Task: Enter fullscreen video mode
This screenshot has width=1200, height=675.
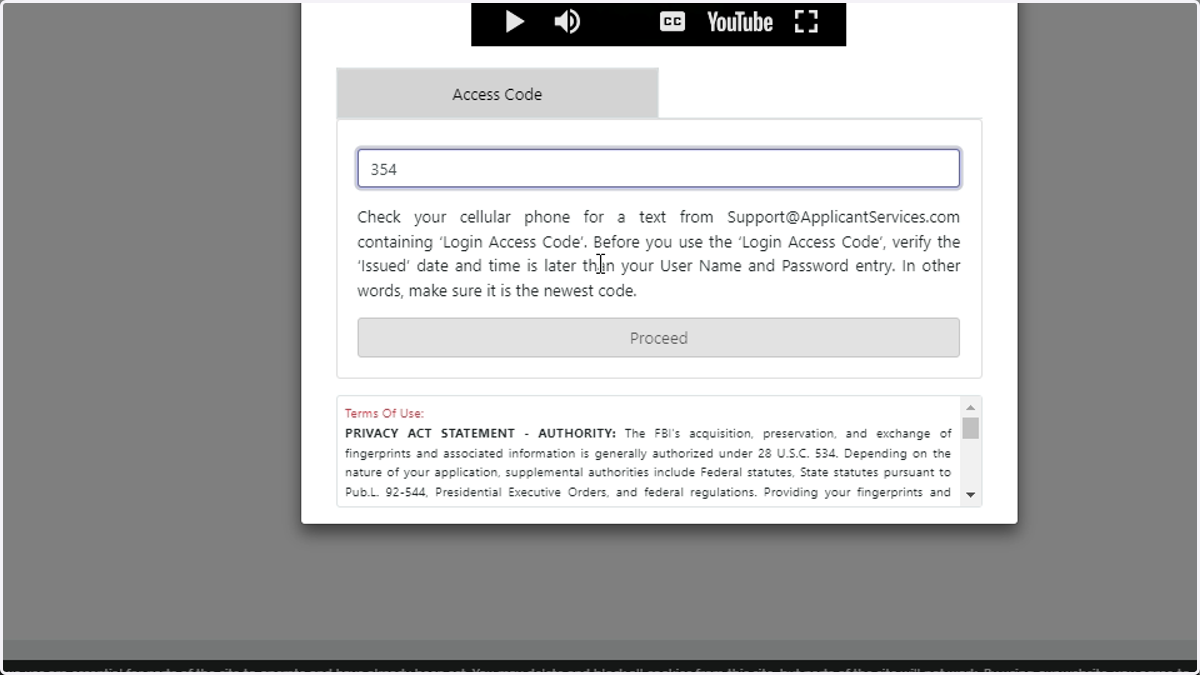Action: pos(806,22)
